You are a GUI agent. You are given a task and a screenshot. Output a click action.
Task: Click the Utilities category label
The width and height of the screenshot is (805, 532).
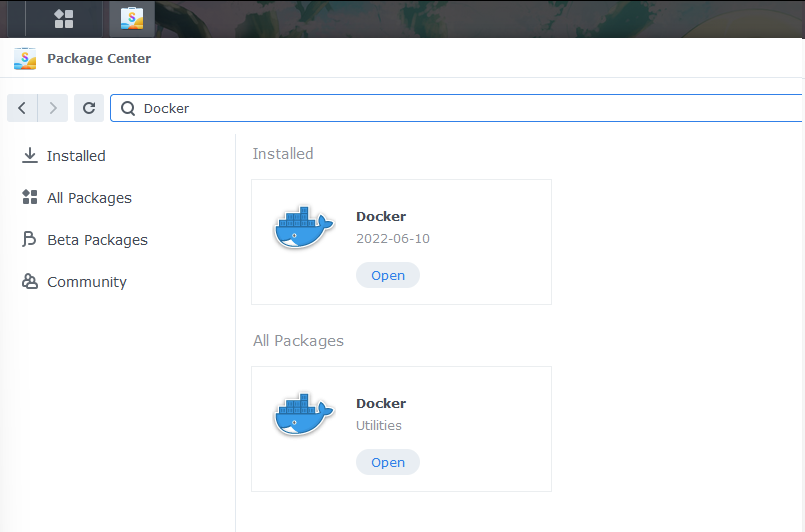pos(379,425)
